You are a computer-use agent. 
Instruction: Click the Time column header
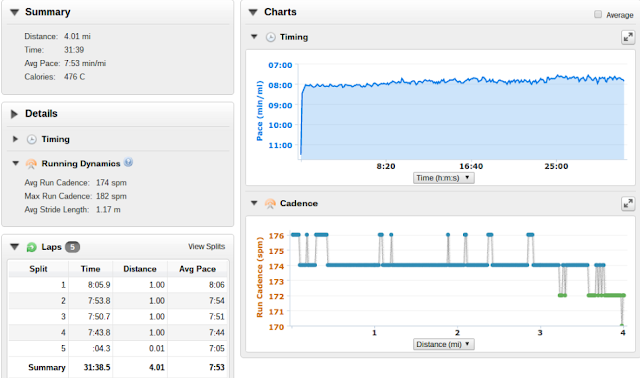coord(90,269)
